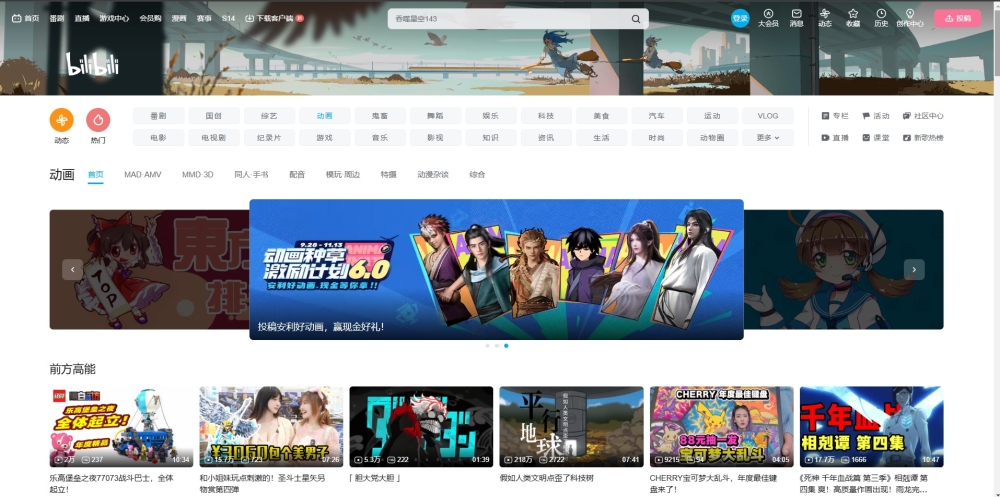The height and width of the screenshot is (497, 1000).
Task: Show previous banner with left arrow
Action: point(72,269)
